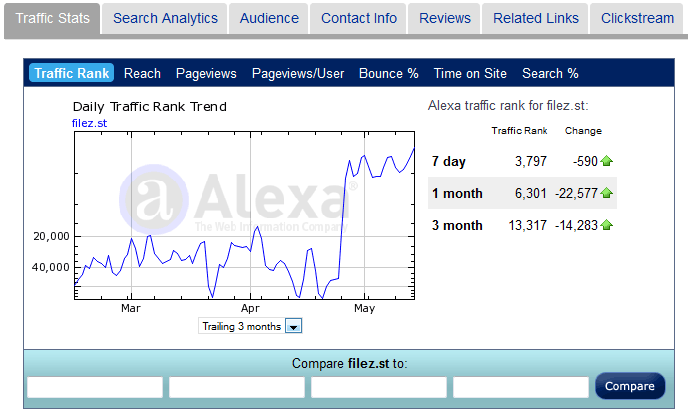This screenshot has width=691, height=412.
Task: Focus the last compare input field
Action: pyautogui.click(x=520, y=387)
